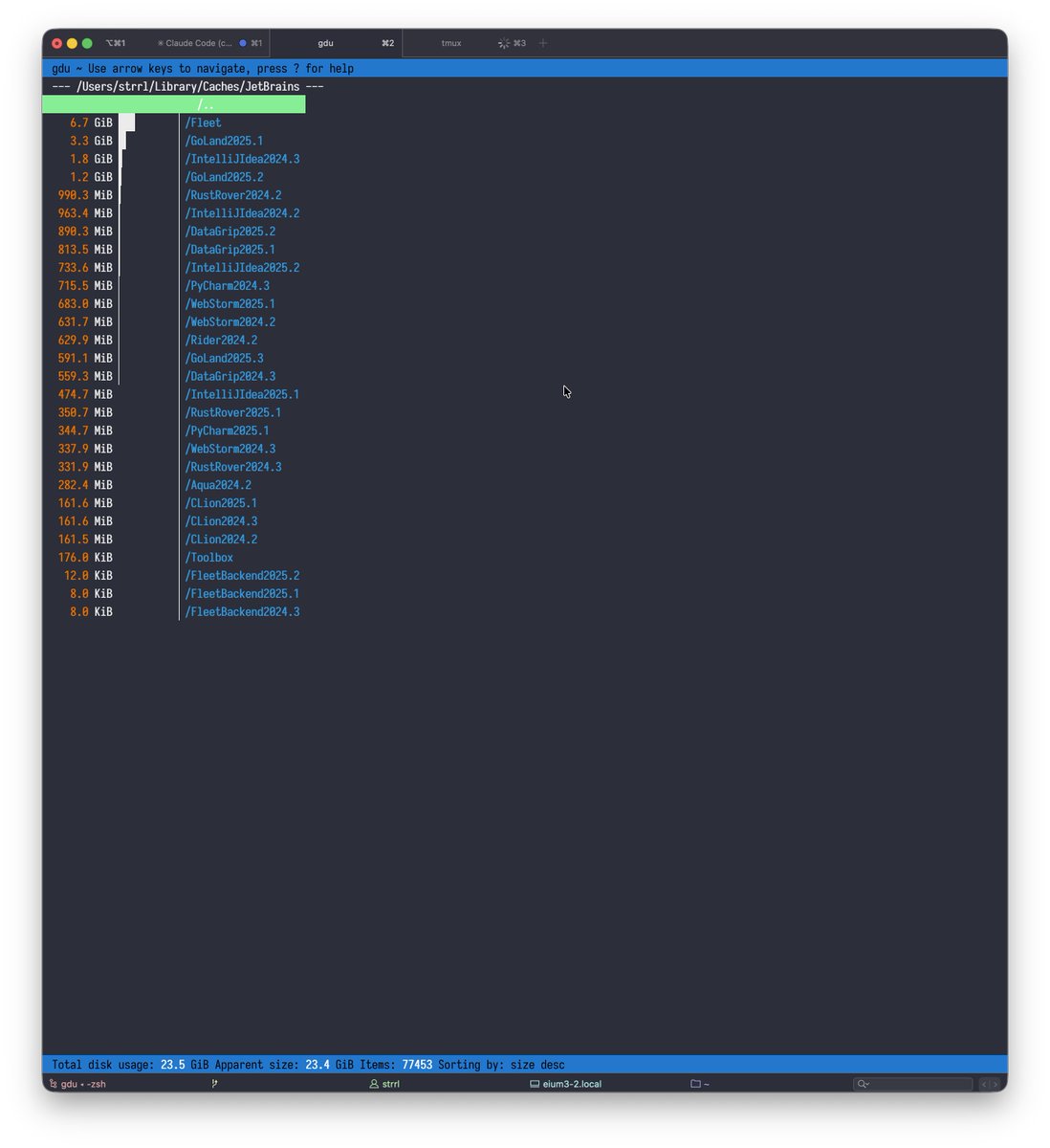This screenshot has width=1050, height=1148.
Task: Click the home folder indicator in status bar
Action: click(x=700, y=1084)
